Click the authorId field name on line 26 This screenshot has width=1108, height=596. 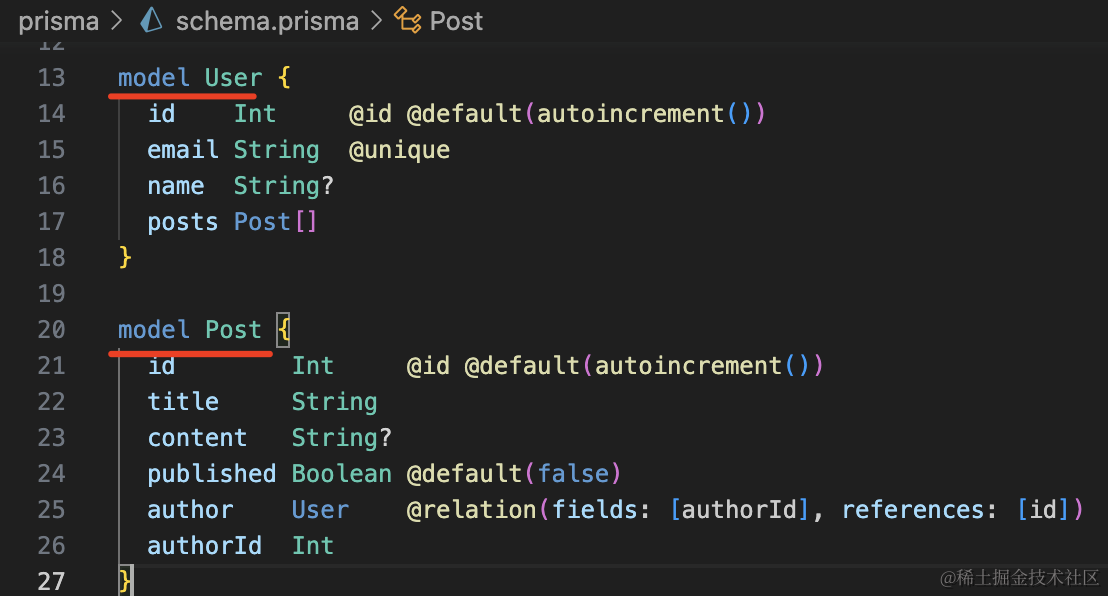pos(205,546)
